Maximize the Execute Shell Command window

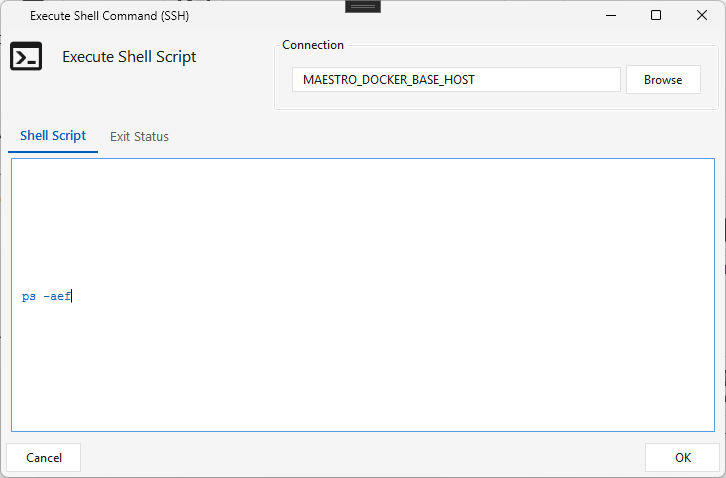pyautogui.click(x=656, y=15)
